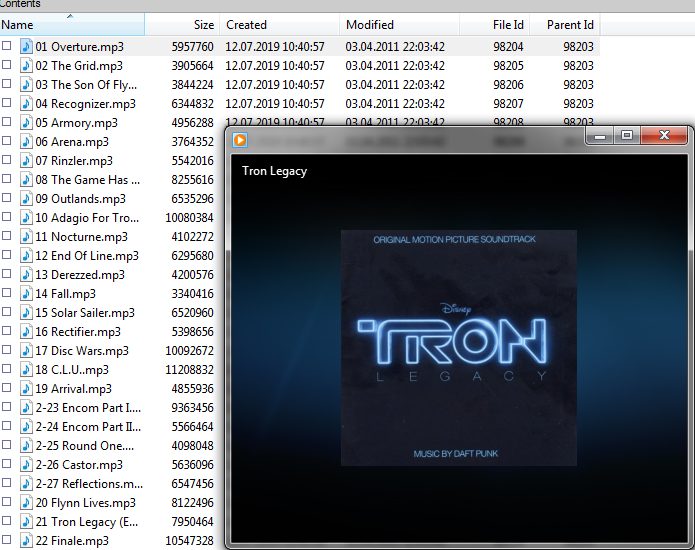Select the checkbox for 09 Outlands.mp3

point(6,198)
